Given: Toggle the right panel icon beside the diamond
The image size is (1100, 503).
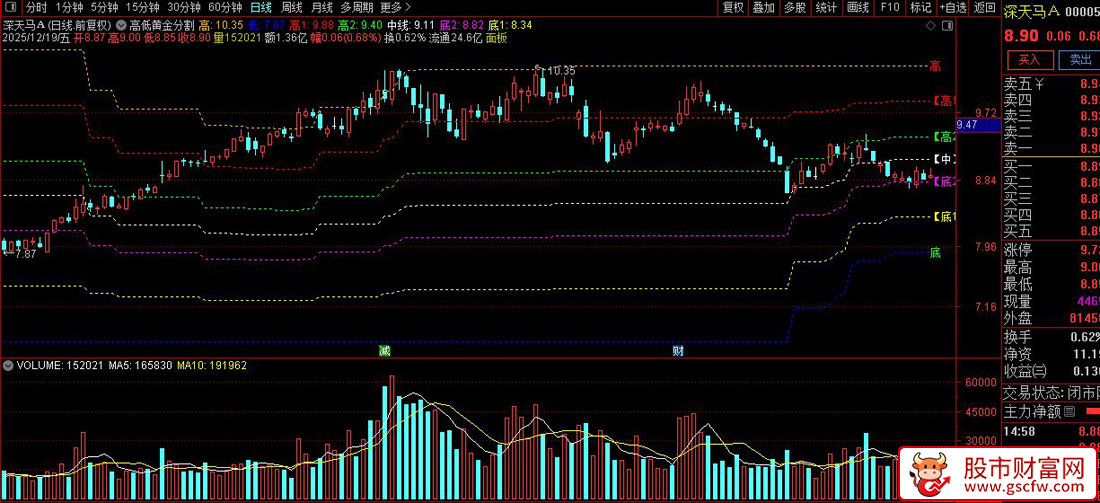Looking at the screenshot, I should click(x=948, y=26).
